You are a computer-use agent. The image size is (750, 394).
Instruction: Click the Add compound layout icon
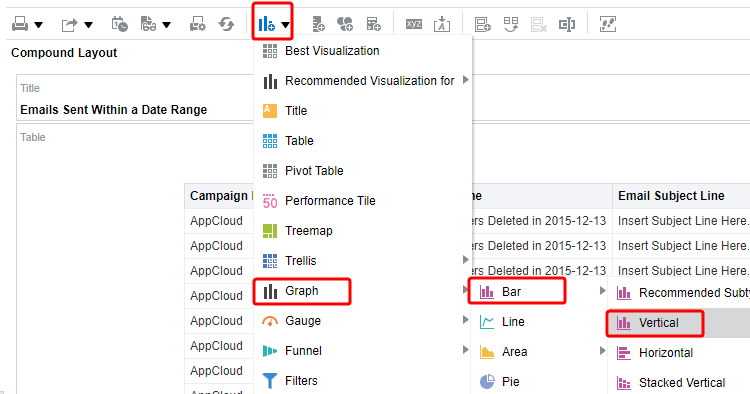pyautogui.click(x=483, y=24)
